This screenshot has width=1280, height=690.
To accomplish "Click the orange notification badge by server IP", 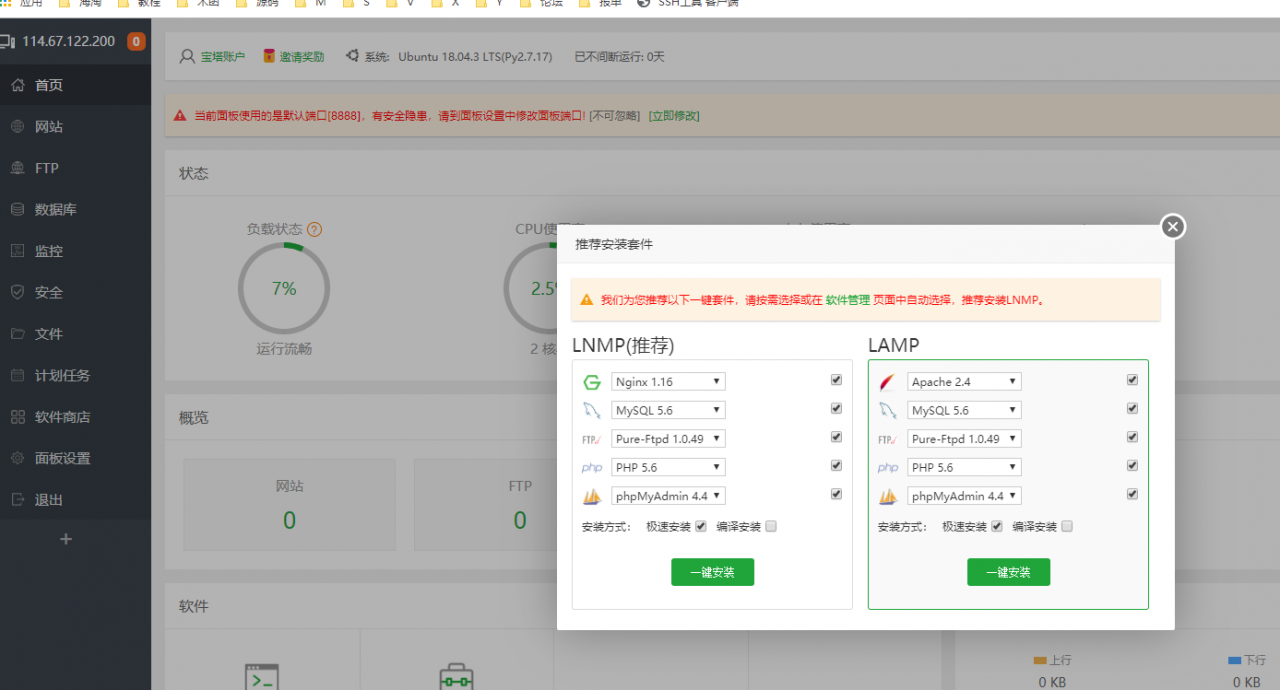I will coord(136,41).
